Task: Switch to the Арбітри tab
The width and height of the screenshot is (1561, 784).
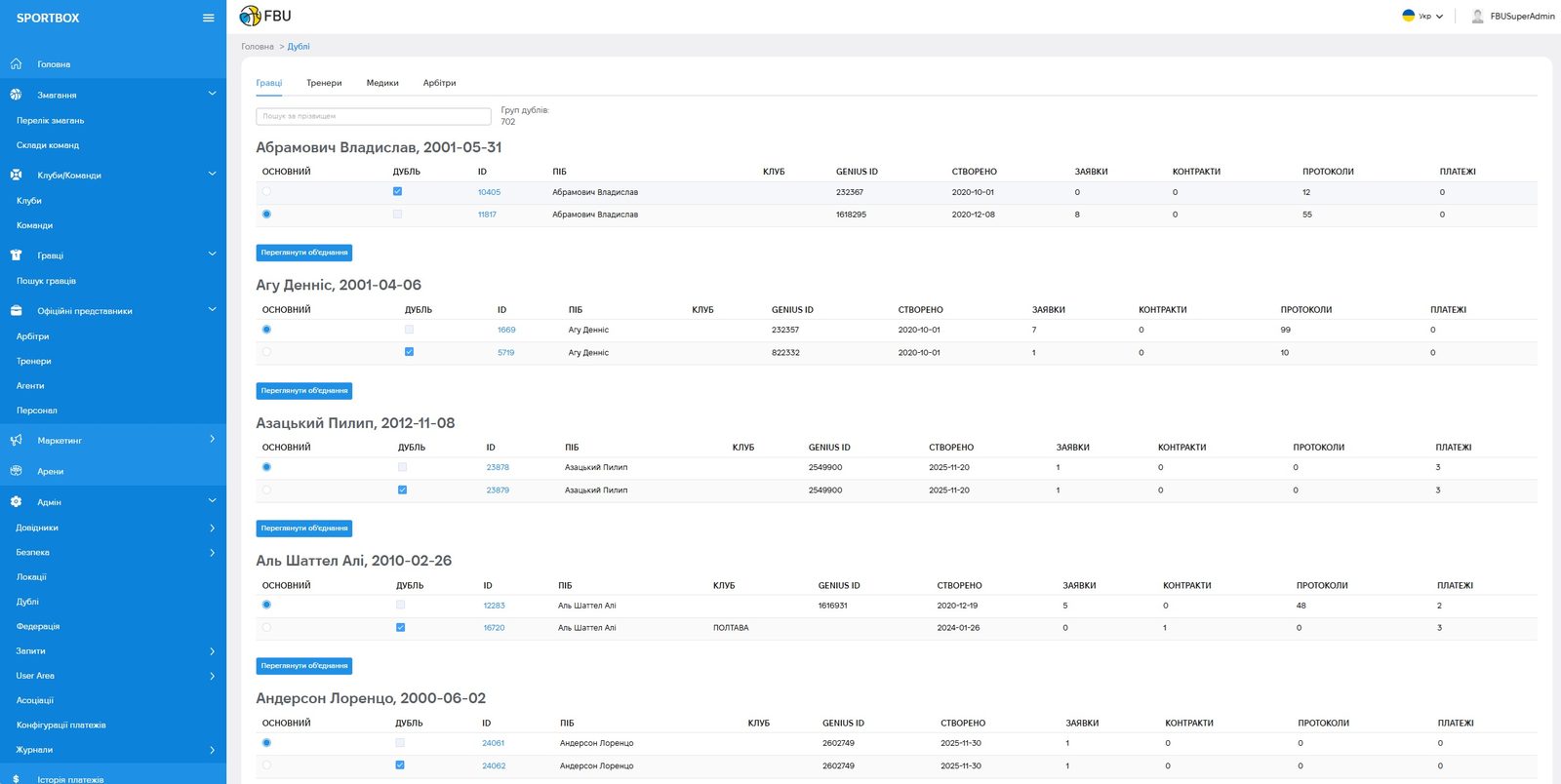Action: (439, 83)
